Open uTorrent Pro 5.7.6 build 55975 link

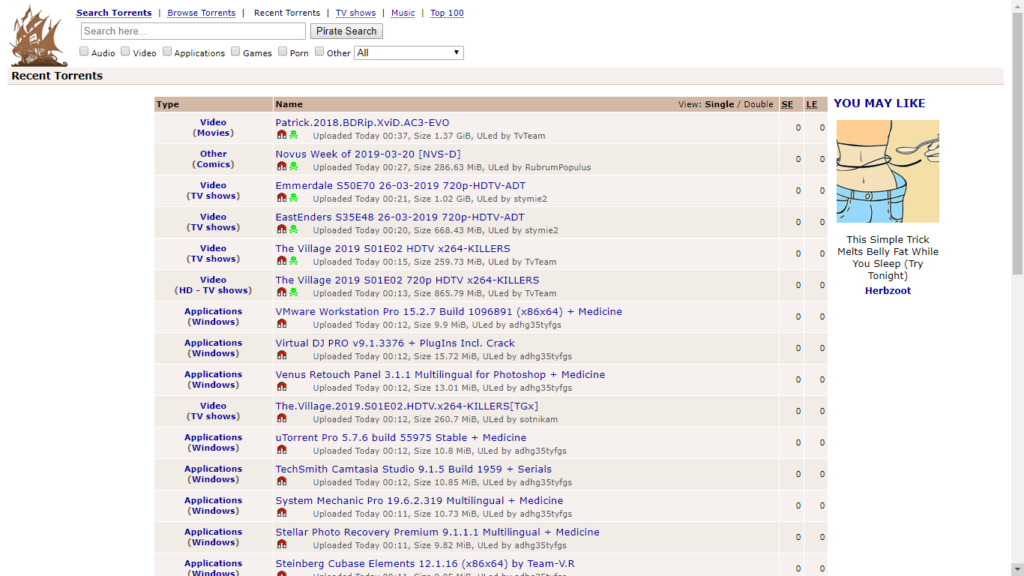click(x=401, y=438)
